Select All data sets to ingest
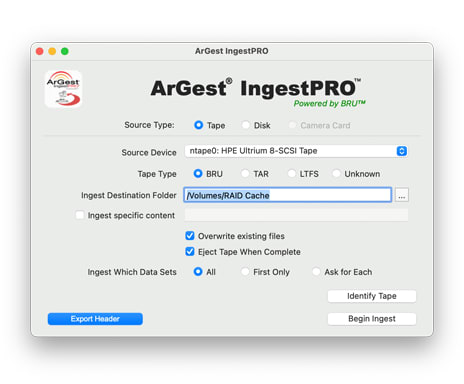Screen dimensions: 464x384 pyautogui.click(x=198, y=272)
